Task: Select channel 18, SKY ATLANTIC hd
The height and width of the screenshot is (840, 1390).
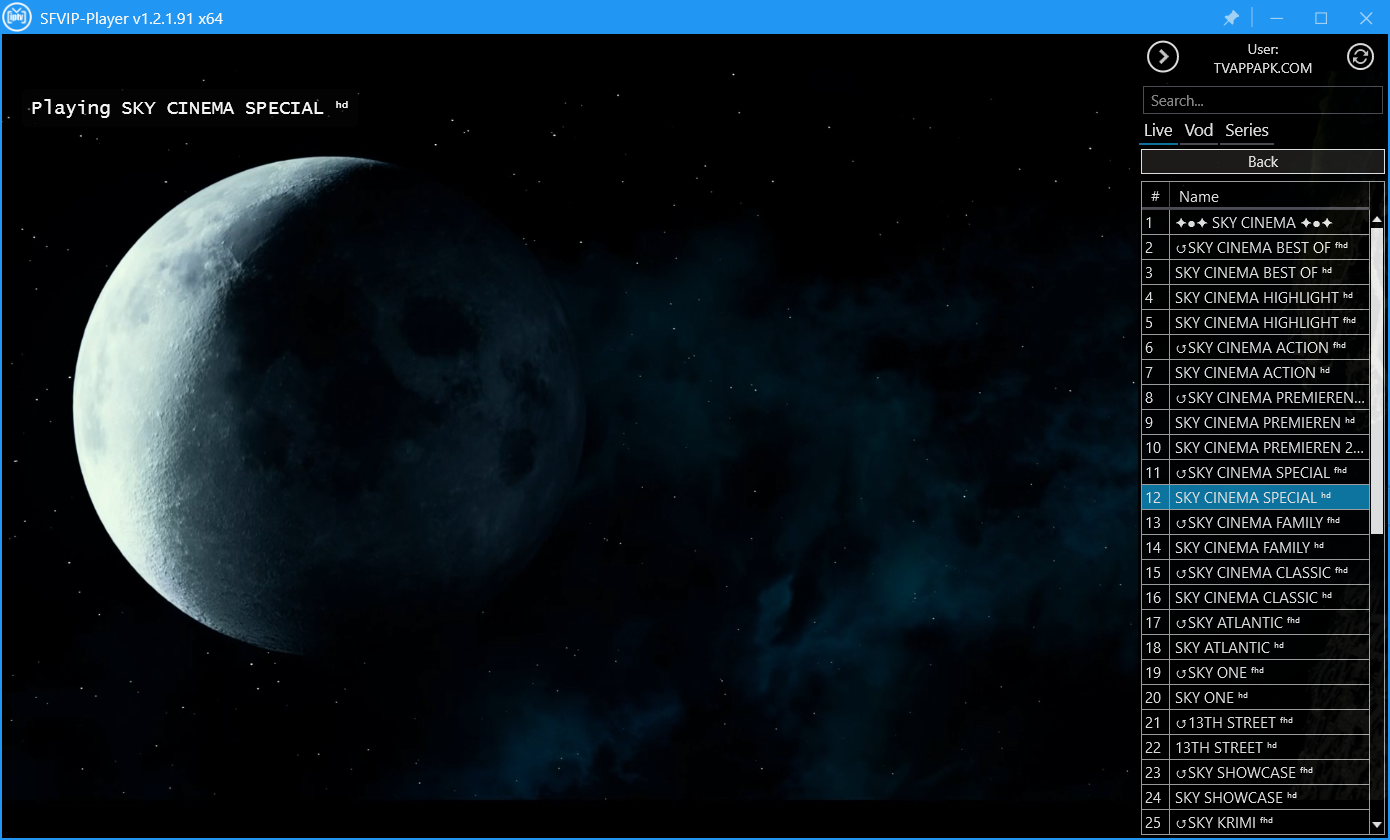Action: pos(1256,648)
